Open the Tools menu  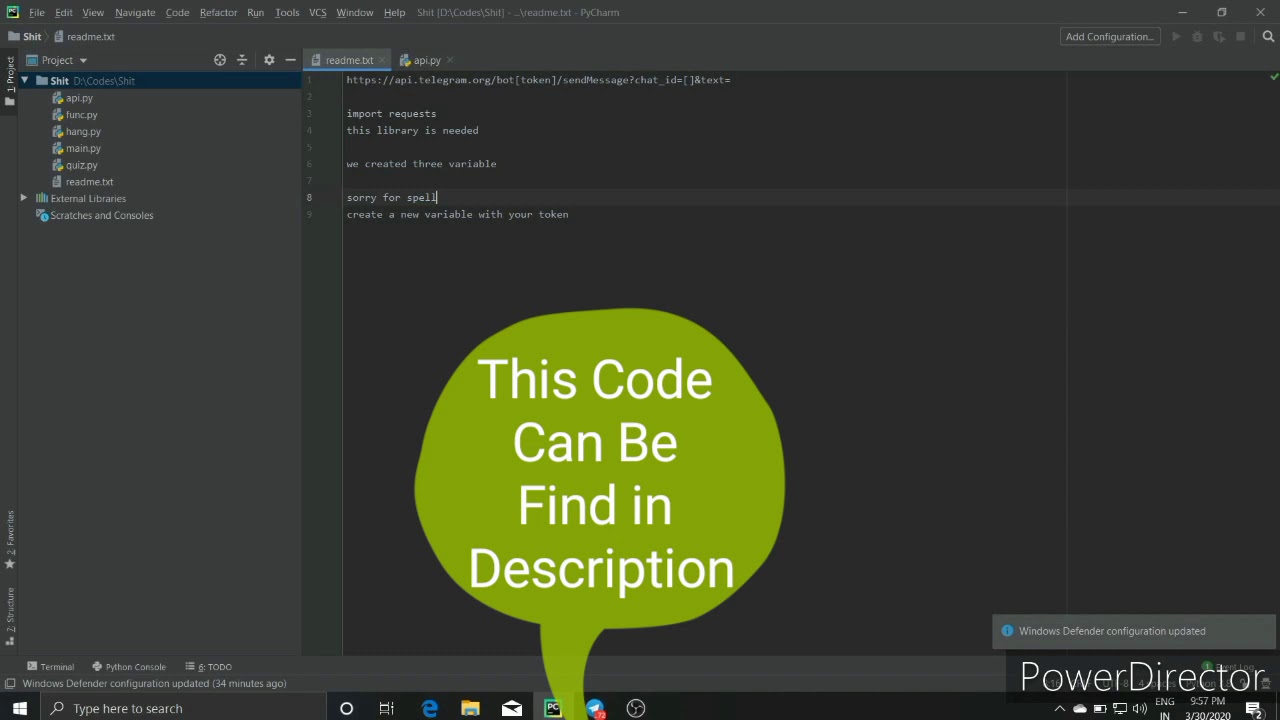pyautogui.click(x=287, y=12)
